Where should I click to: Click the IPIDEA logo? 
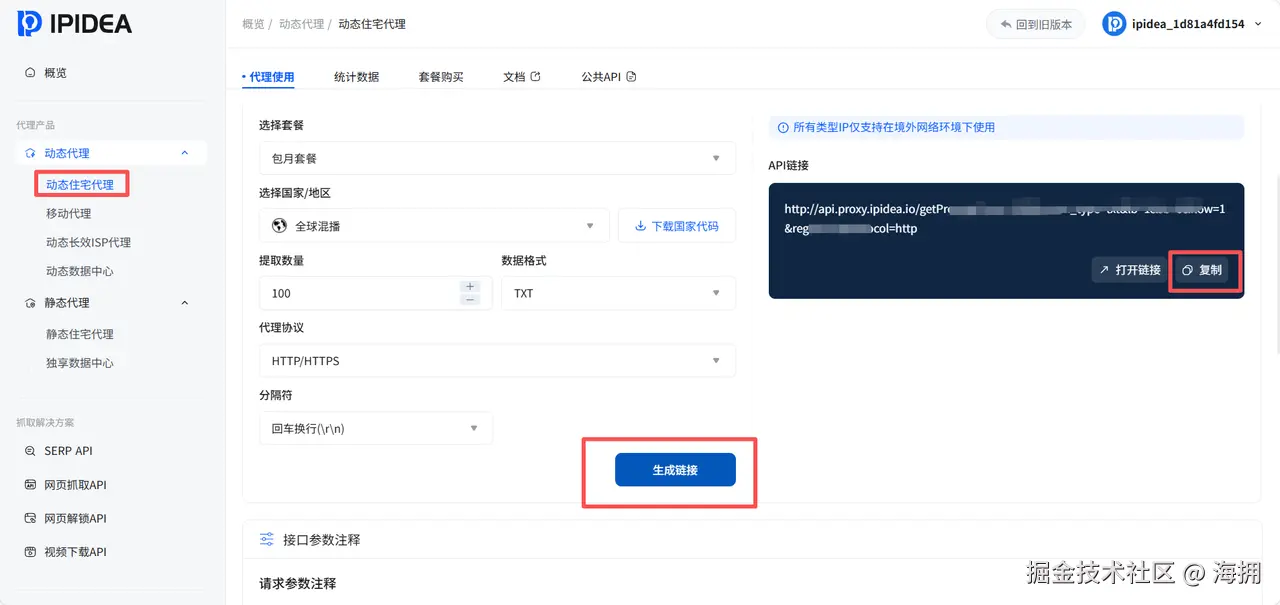coord(75,24)
